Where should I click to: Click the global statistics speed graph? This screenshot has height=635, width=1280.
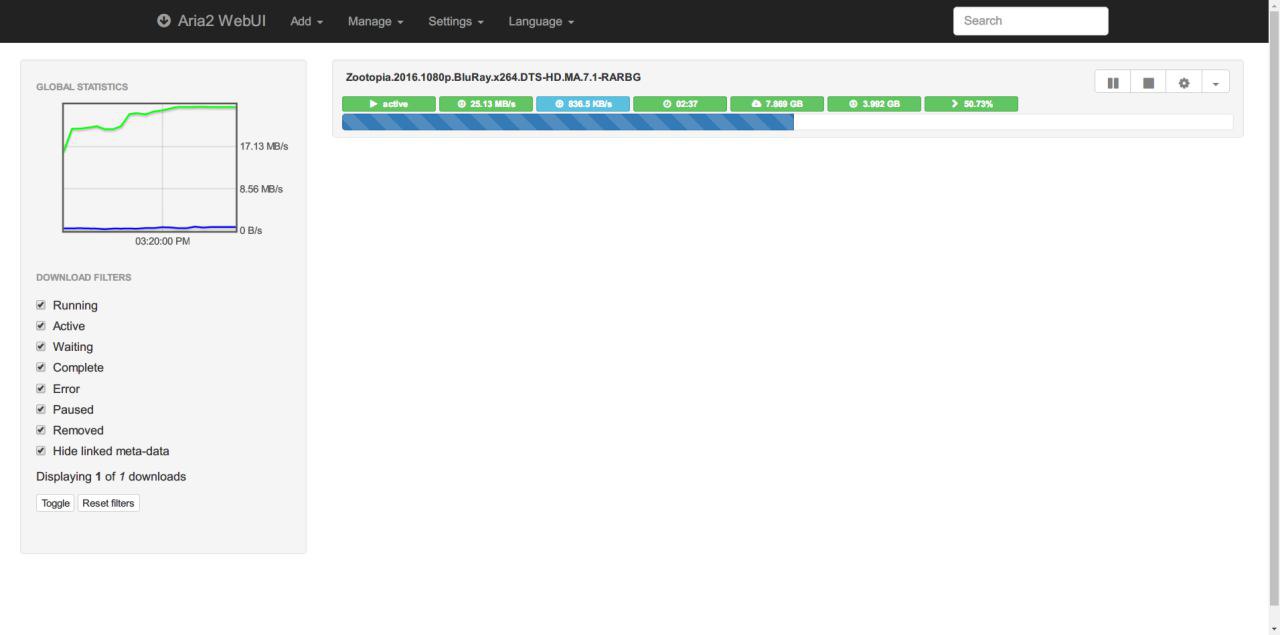point(150,167)
